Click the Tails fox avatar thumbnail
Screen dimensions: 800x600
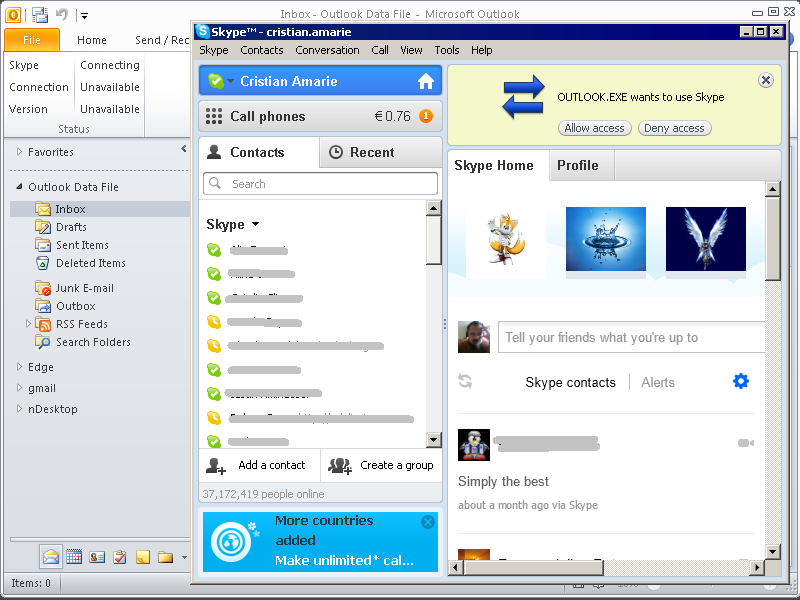click(506, 239)
